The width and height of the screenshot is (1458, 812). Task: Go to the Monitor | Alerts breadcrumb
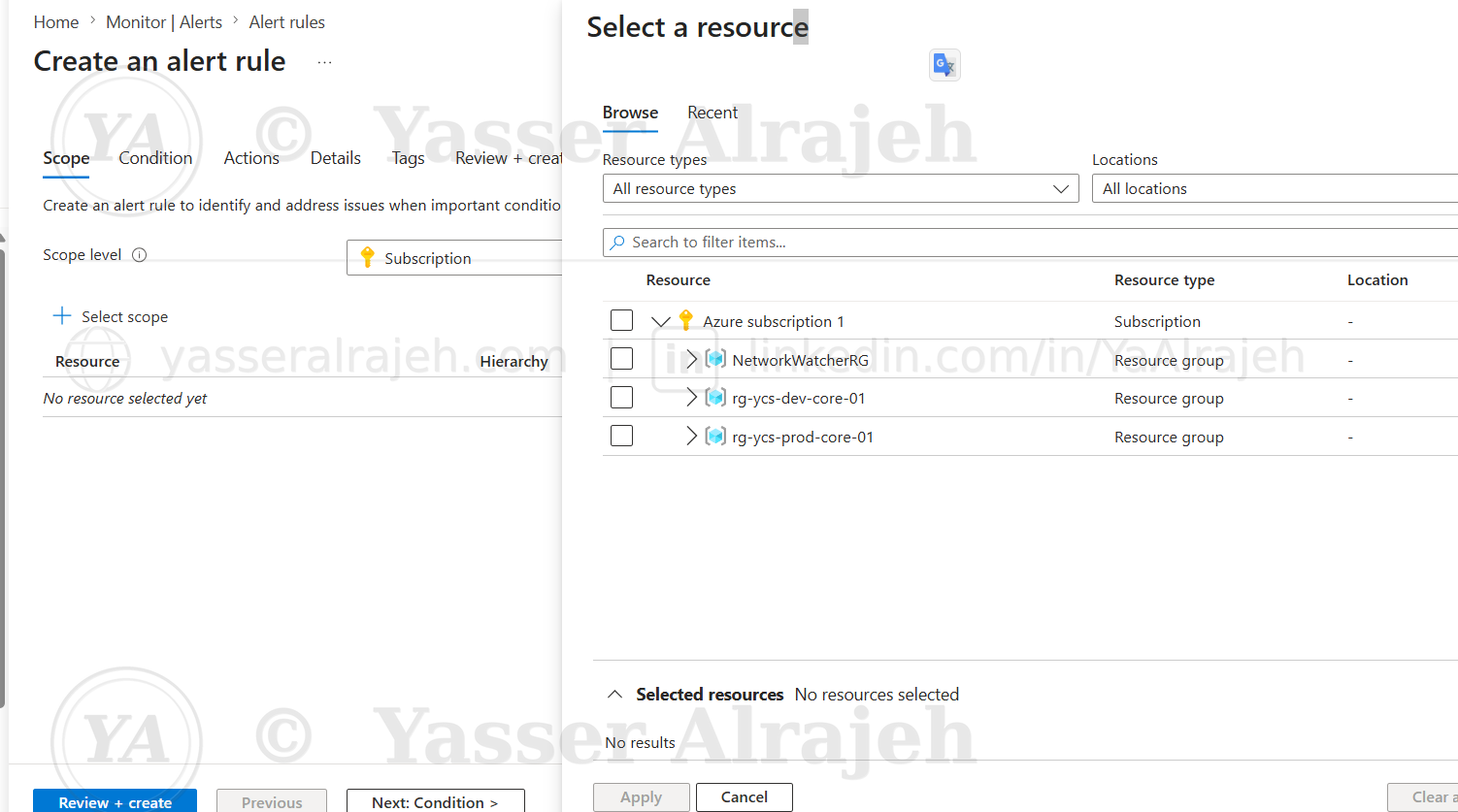164,22
